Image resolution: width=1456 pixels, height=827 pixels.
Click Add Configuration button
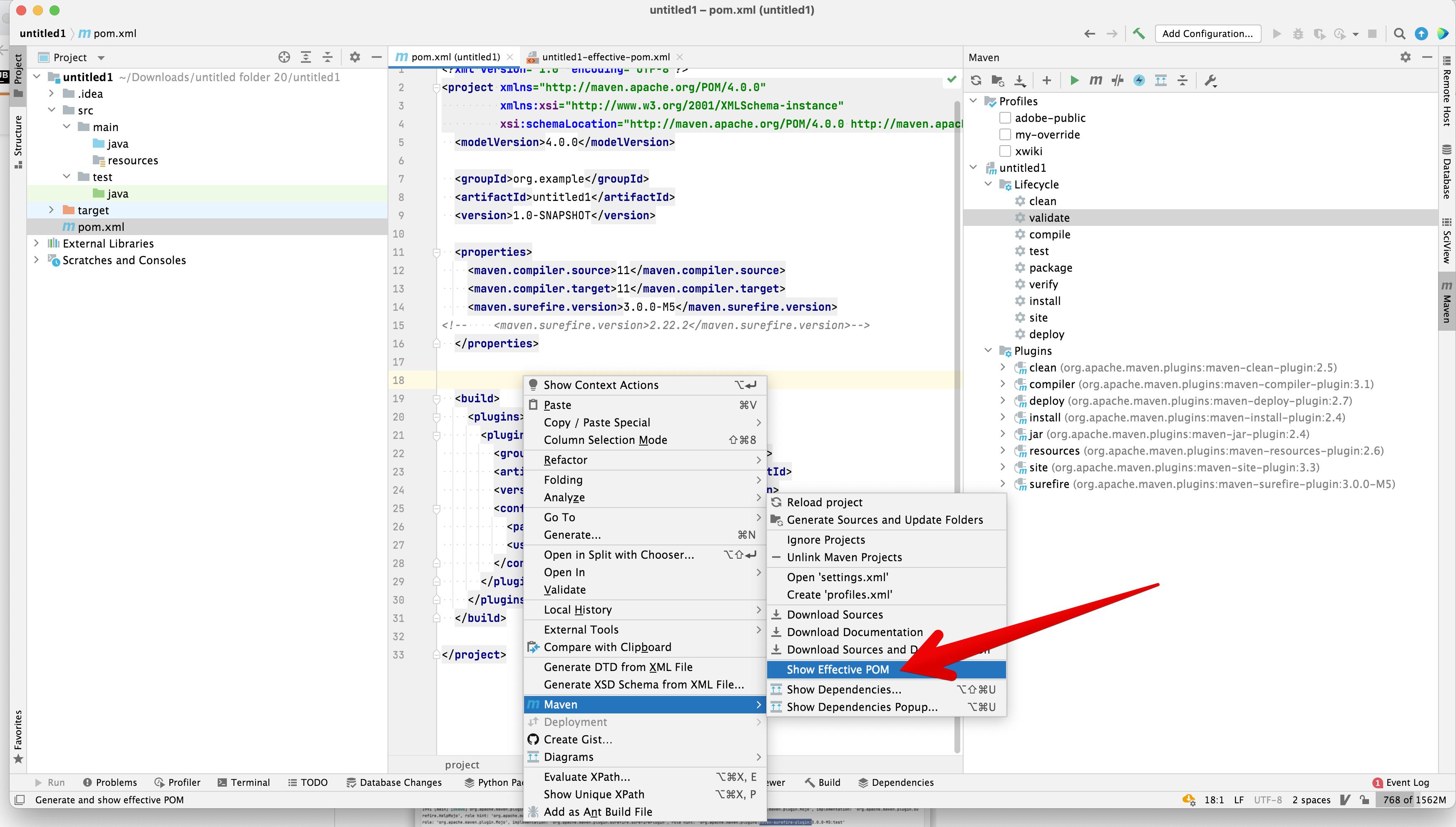click(1208, 34)
